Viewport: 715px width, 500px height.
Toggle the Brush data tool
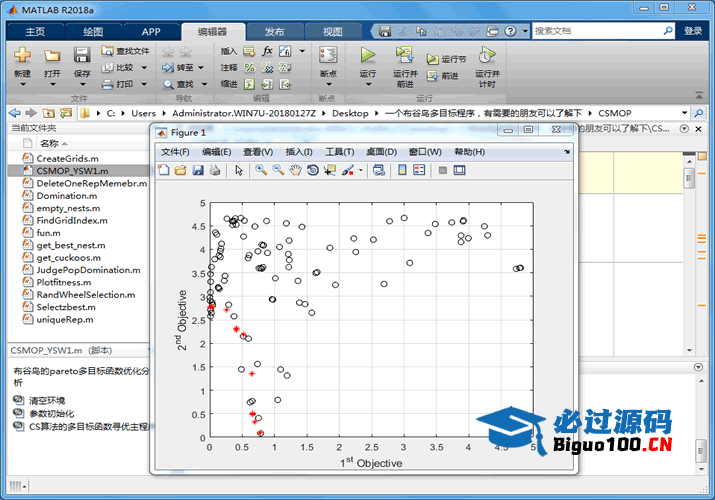(346, 171)
